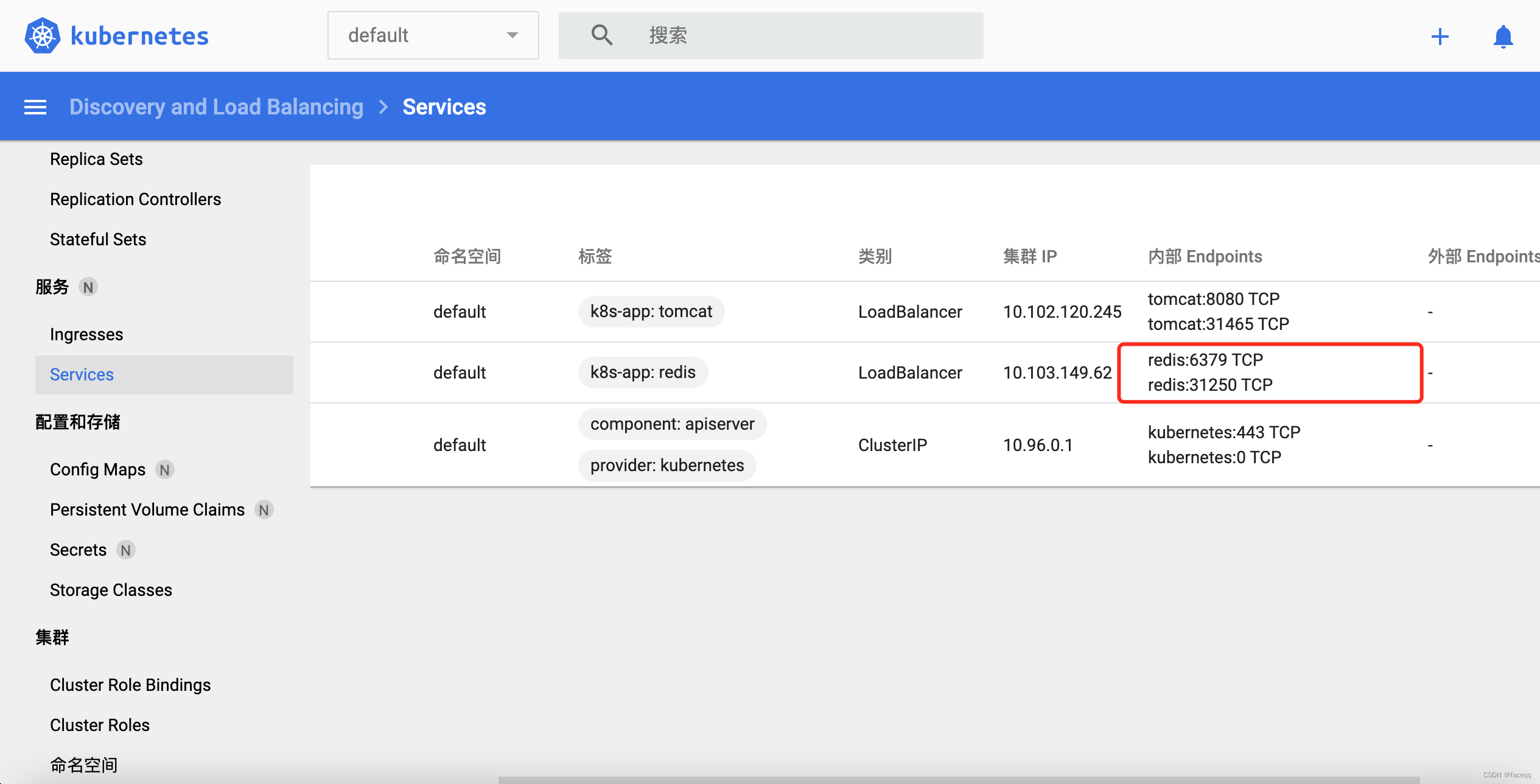Click the Discovery and Load Balancing breadcrumb icon
Viewport: 1540px width, 784px height.
click(x=216, y=107)
